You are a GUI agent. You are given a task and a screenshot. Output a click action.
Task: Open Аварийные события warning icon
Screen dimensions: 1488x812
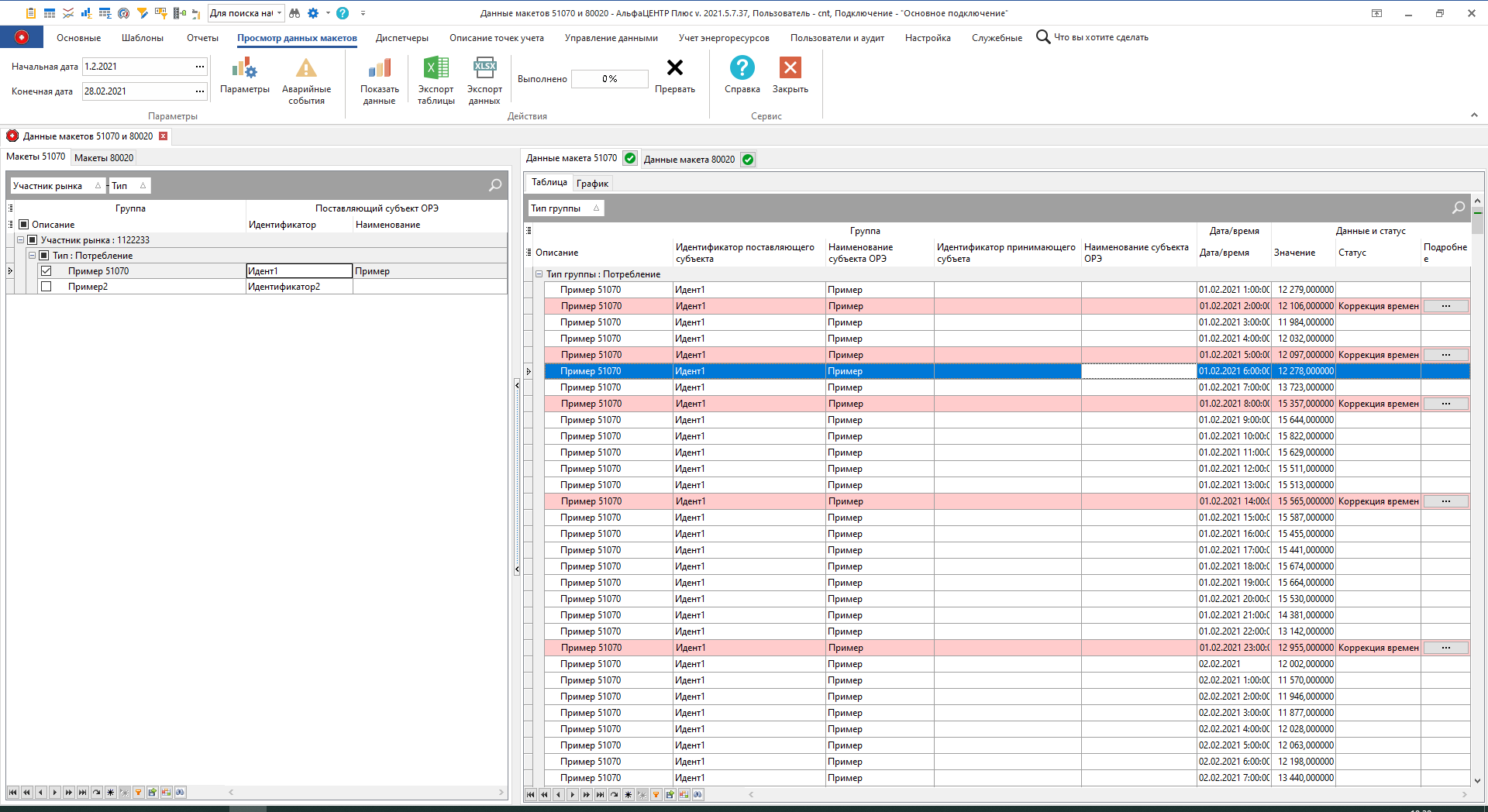point(306,69)
